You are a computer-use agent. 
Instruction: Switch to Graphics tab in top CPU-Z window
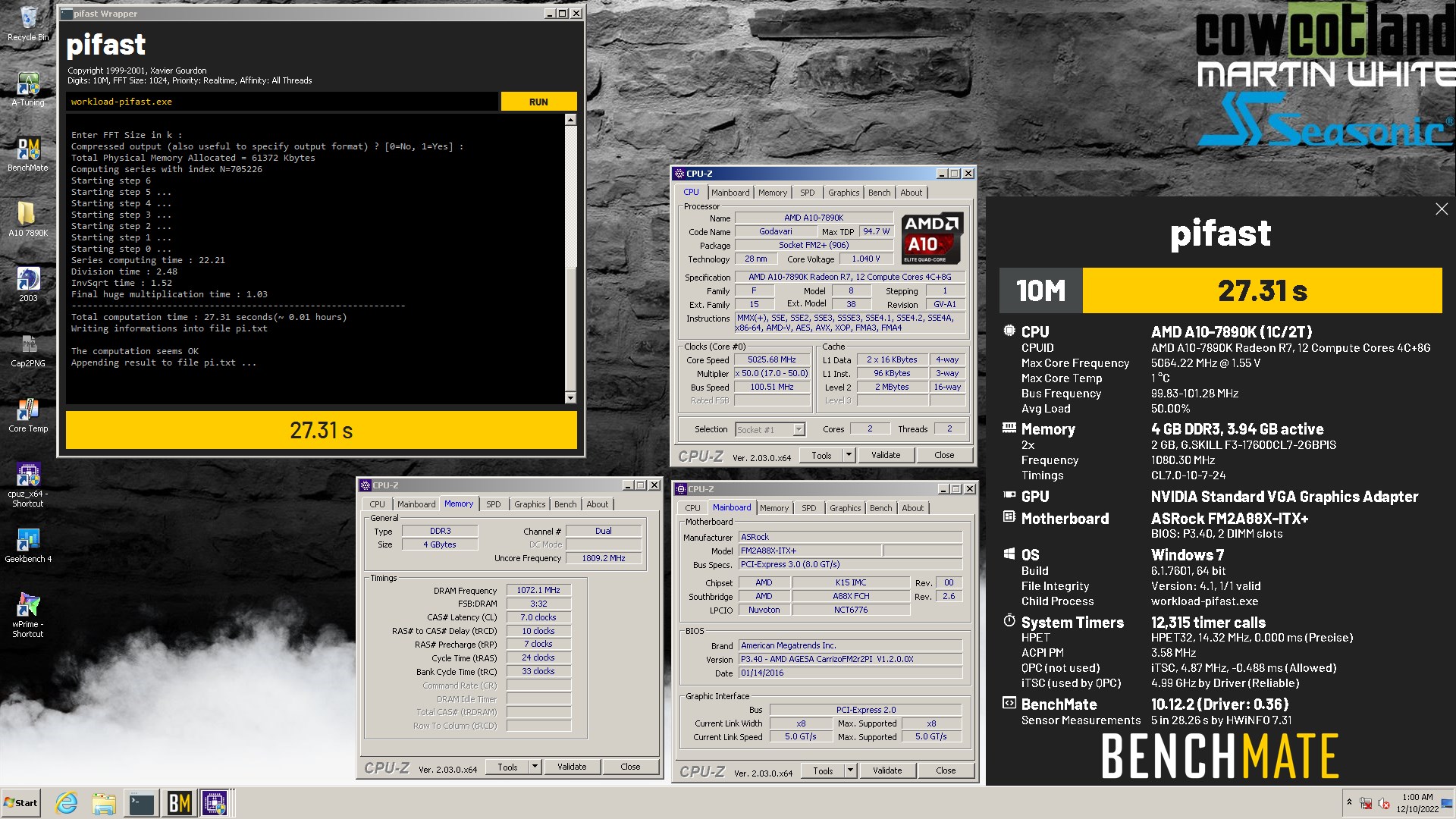point(843,193)
